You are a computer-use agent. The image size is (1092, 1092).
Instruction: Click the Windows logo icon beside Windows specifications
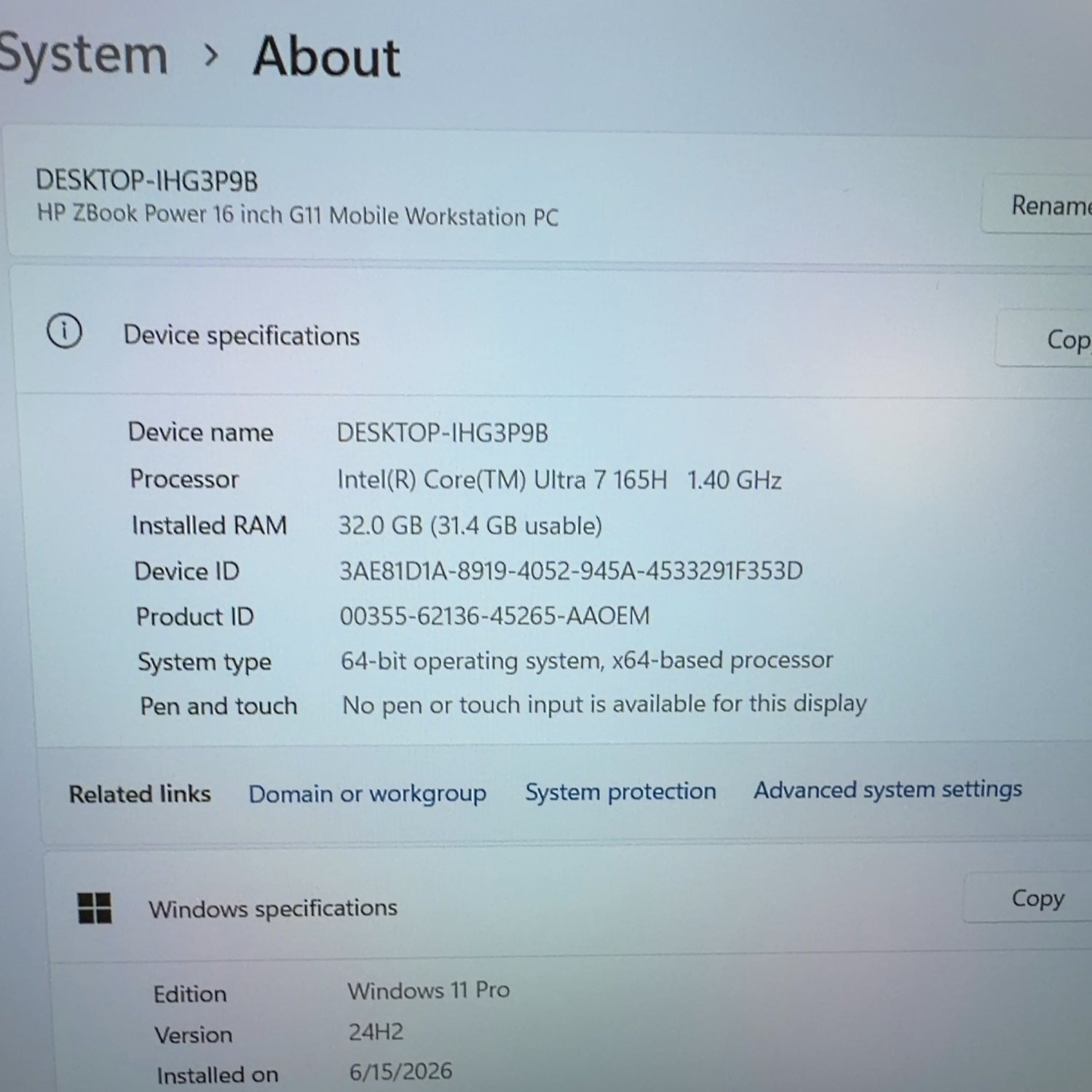point(95,908)
